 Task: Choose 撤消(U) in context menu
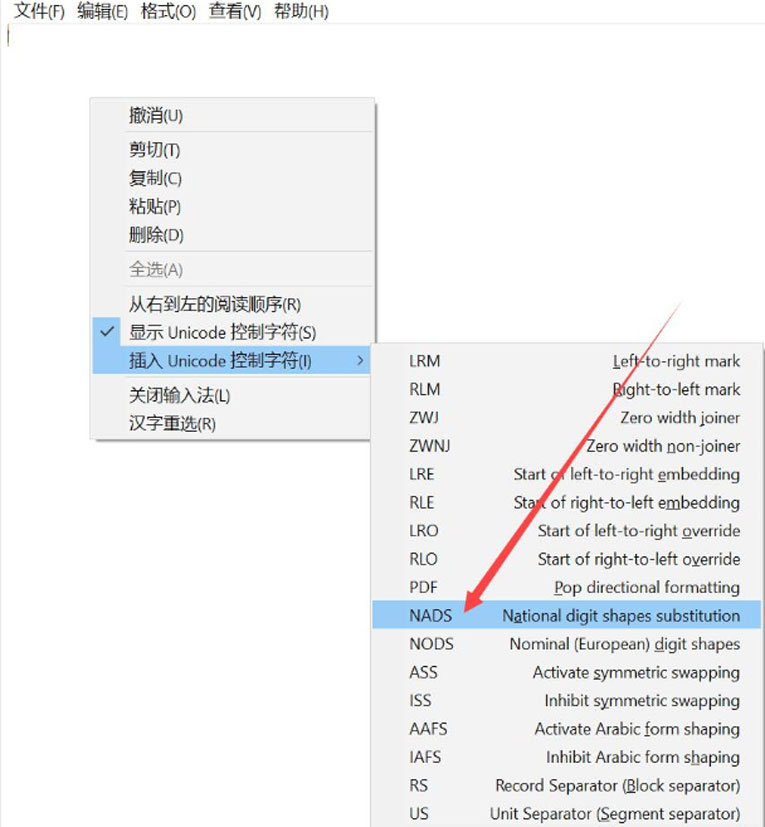[x=156, y=116]
